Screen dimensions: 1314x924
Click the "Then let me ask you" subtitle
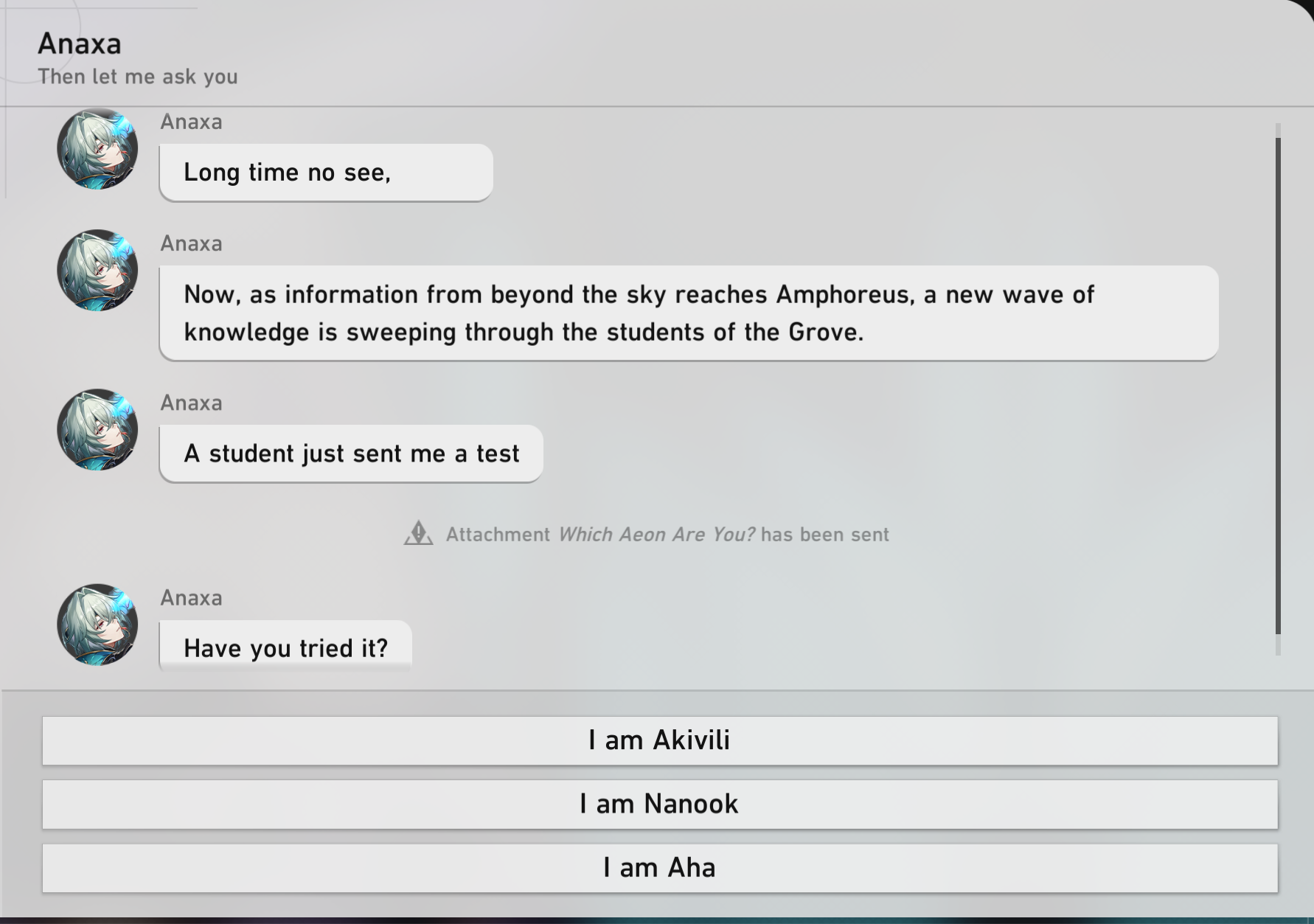click(x=138, y=77)
